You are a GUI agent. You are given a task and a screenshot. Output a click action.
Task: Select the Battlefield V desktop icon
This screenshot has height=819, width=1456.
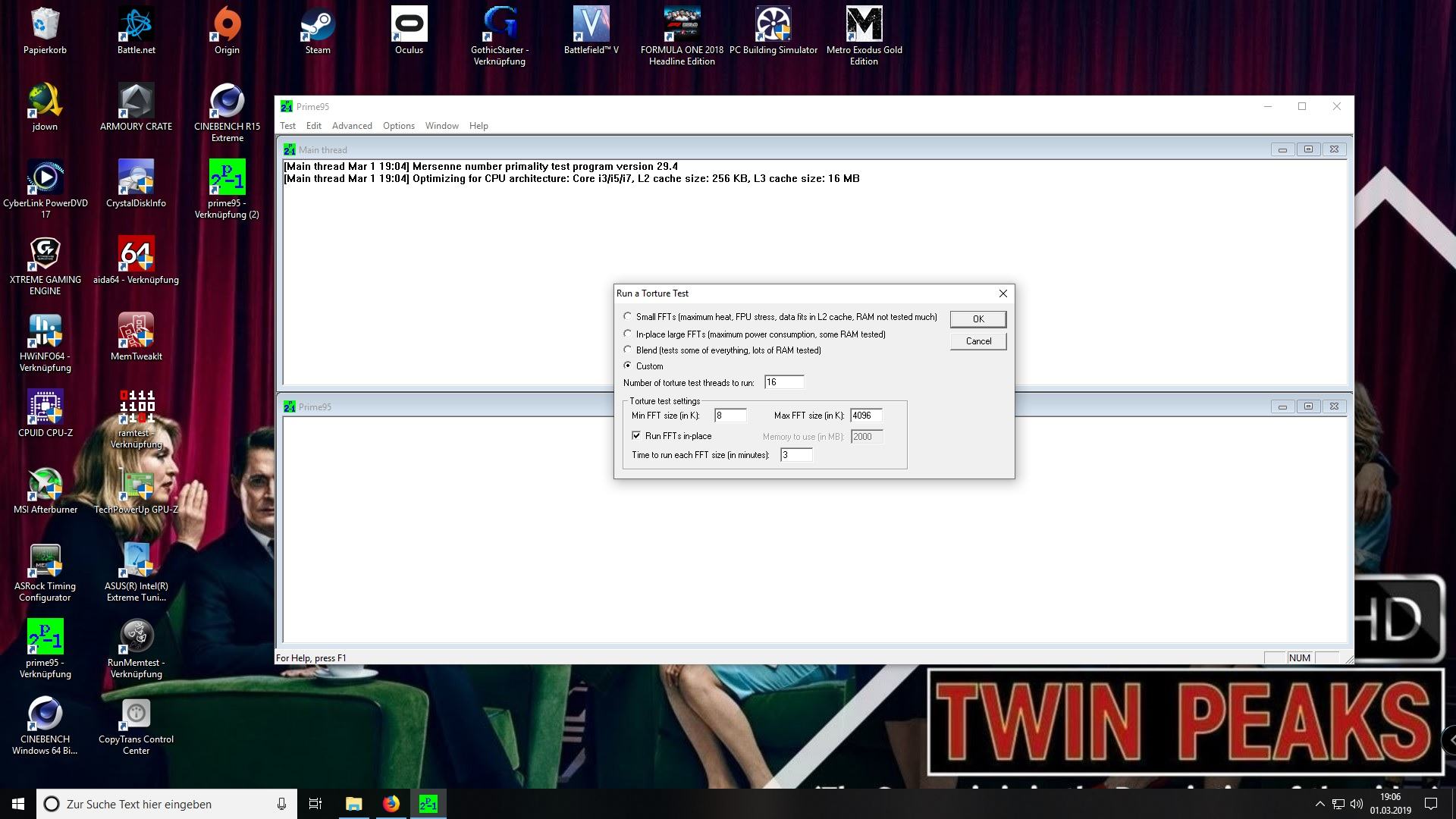tap(591, 31)
